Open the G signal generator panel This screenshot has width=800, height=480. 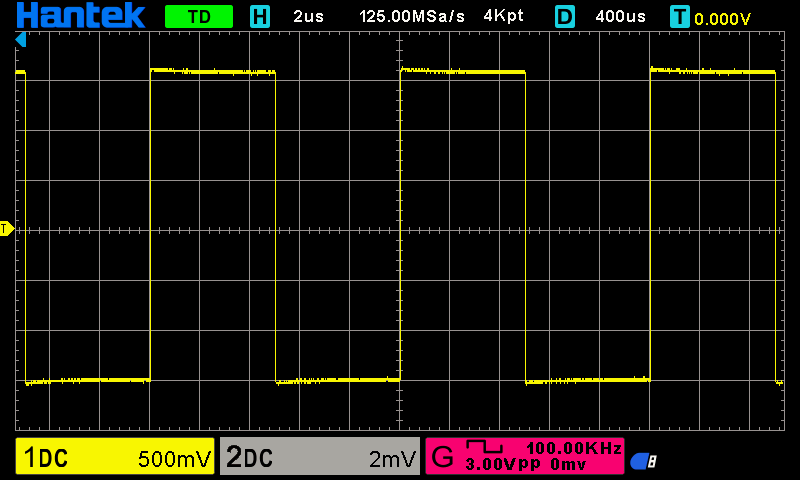[x=524, y=456]
